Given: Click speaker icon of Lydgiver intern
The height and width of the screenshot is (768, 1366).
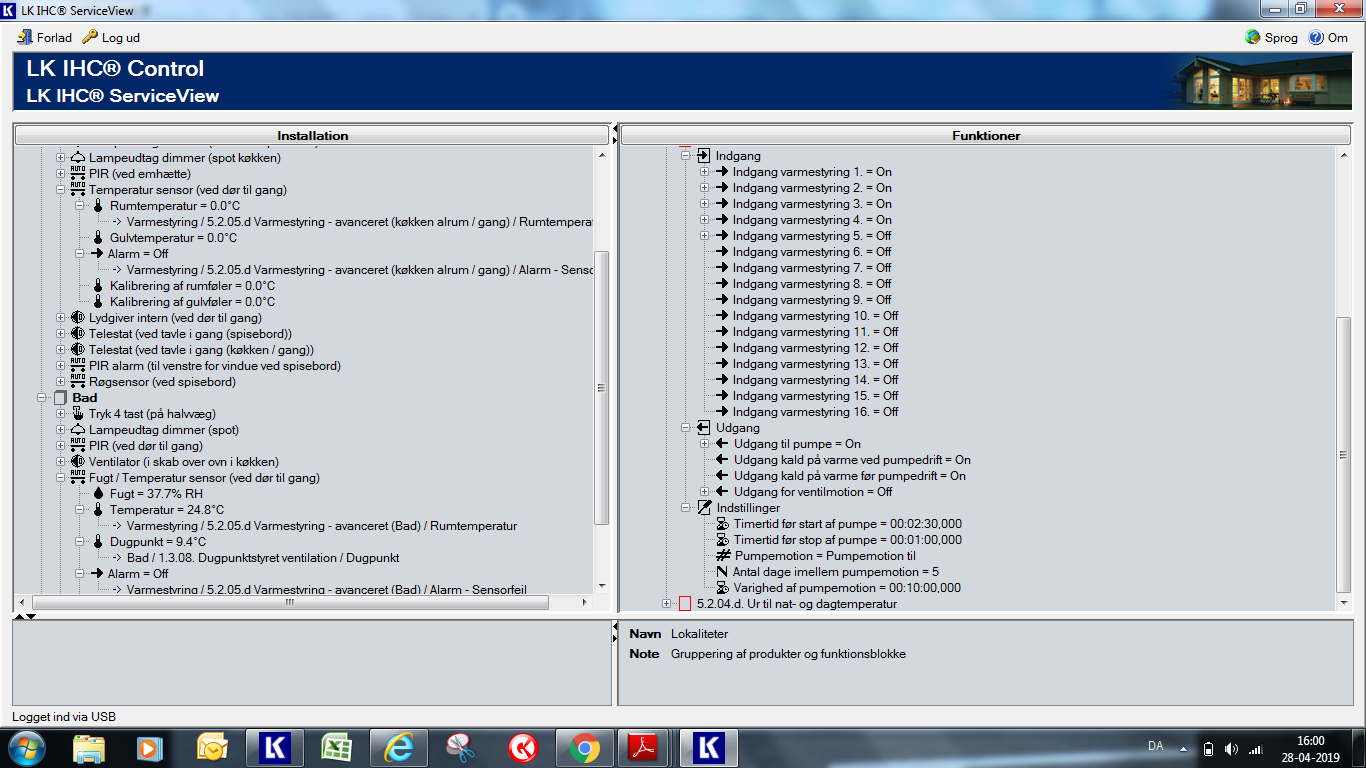Looking at the screenshot, I should [78, 318].
